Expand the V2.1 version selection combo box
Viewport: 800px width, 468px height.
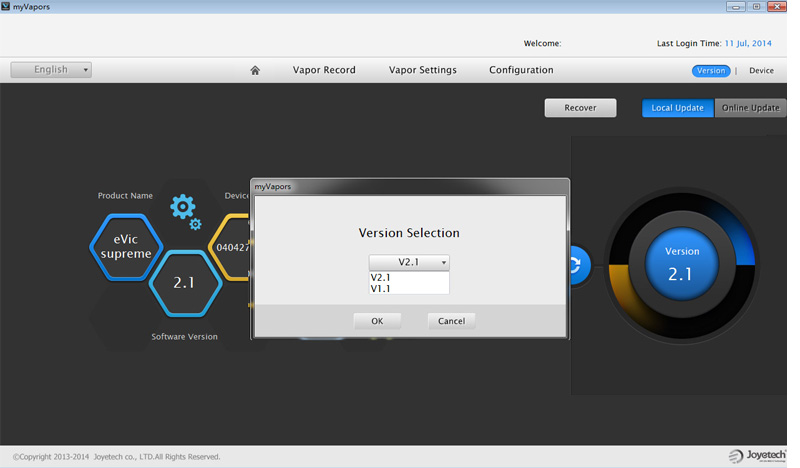409,262
